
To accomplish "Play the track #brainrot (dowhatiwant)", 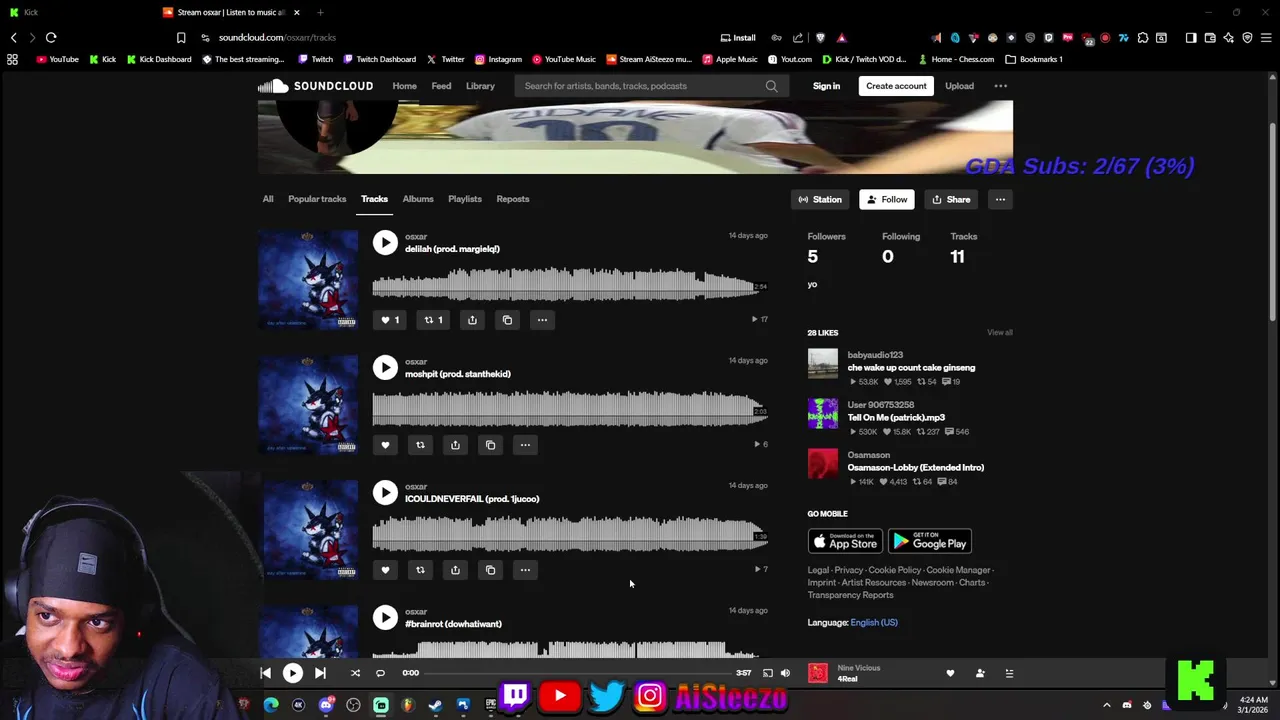I will pos(385,618).
